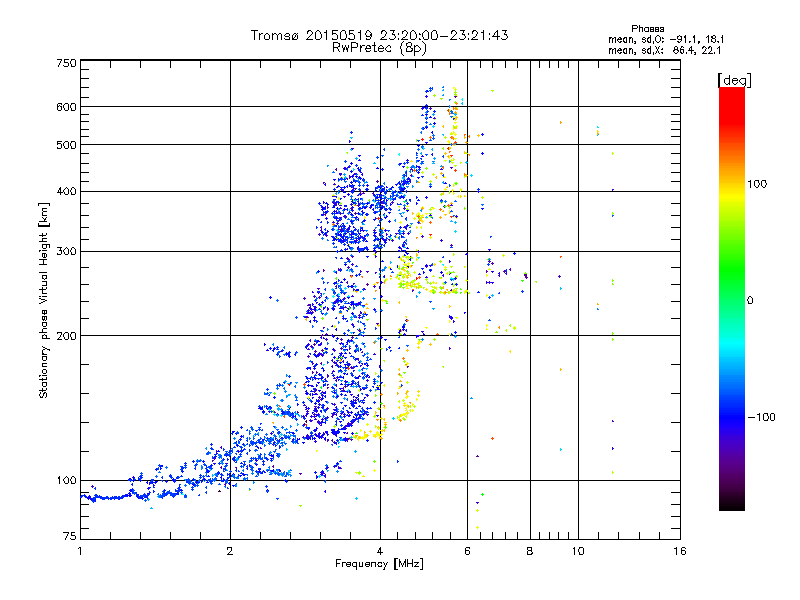
Task: Click the x-axis frequency label '2'
Action: pos(230,551)
